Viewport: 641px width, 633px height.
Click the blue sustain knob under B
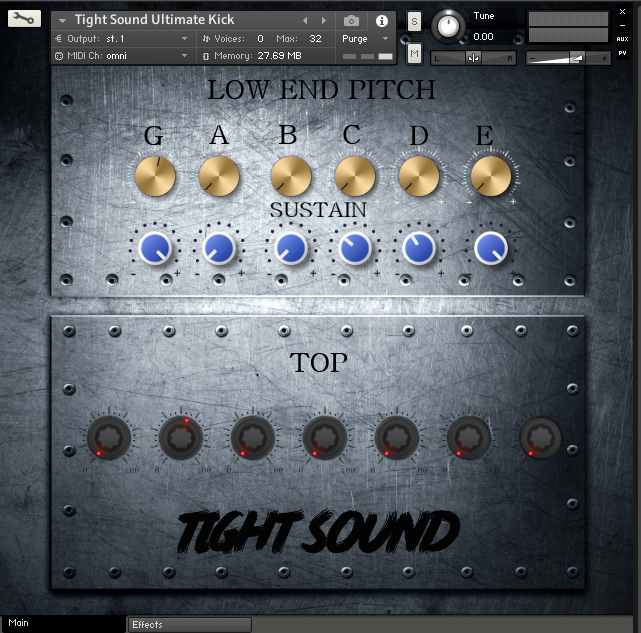291,248
